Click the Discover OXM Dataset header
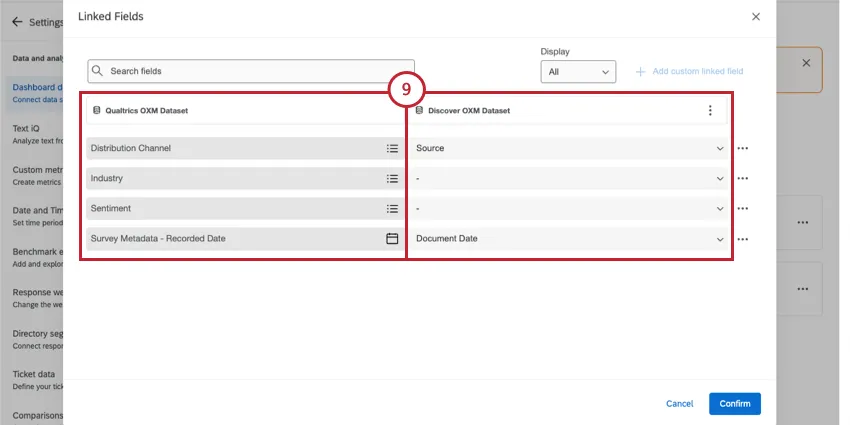Image resolution: width=850 pixels, height=425 pixels. [x=567, y=111]
